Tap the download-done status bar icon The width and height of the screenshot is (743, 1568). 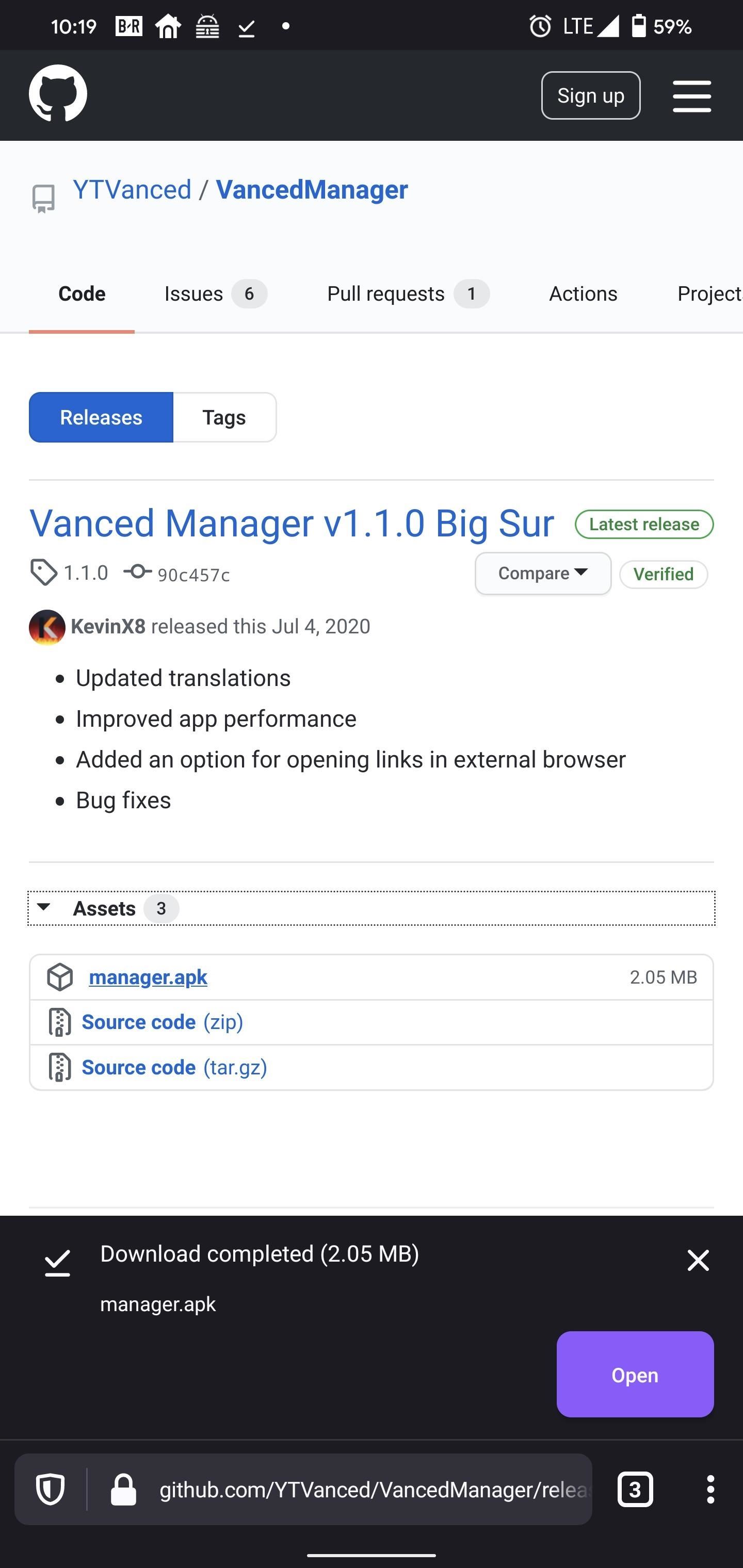pyautogui.click(x=247, y=27)
